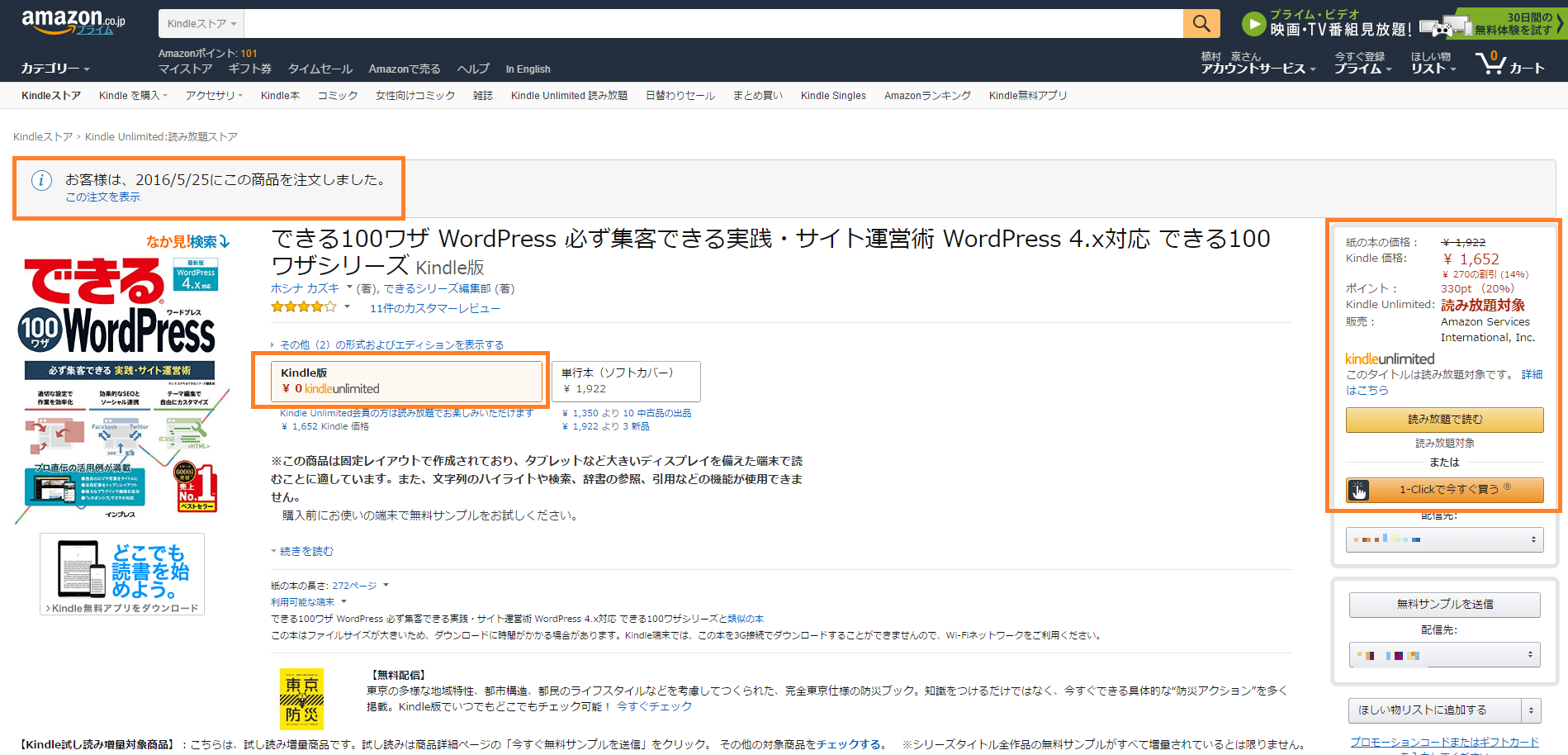
Task: Expand the wish list dropdown arrow
Action: tap(1532, 710)
